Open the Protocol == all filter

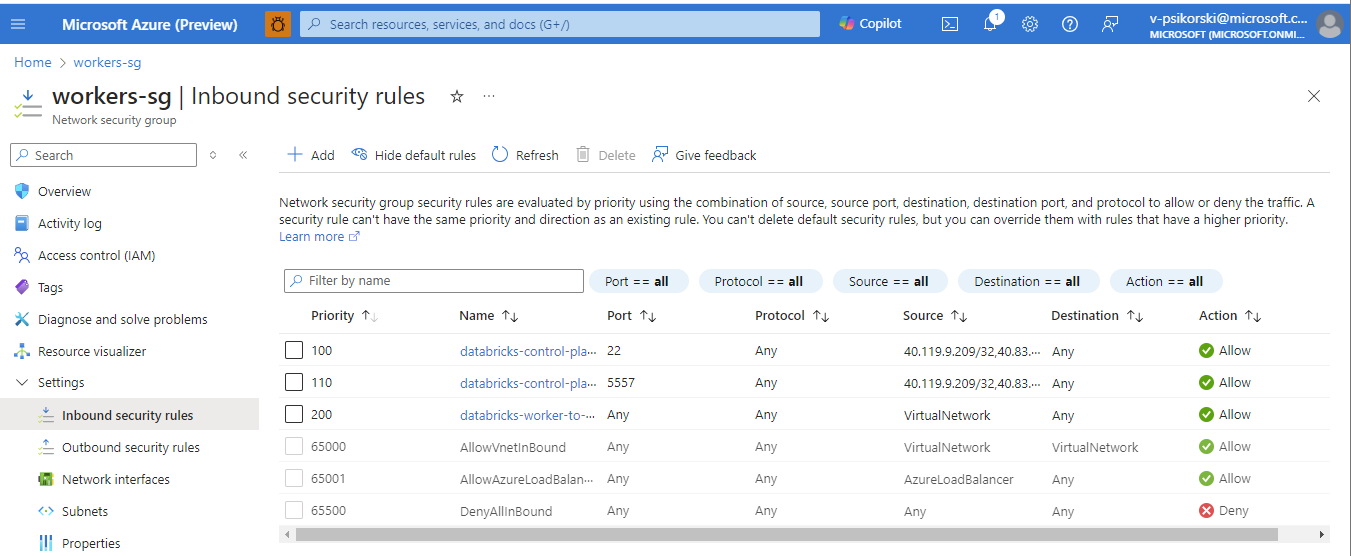[x=759, y=281]
